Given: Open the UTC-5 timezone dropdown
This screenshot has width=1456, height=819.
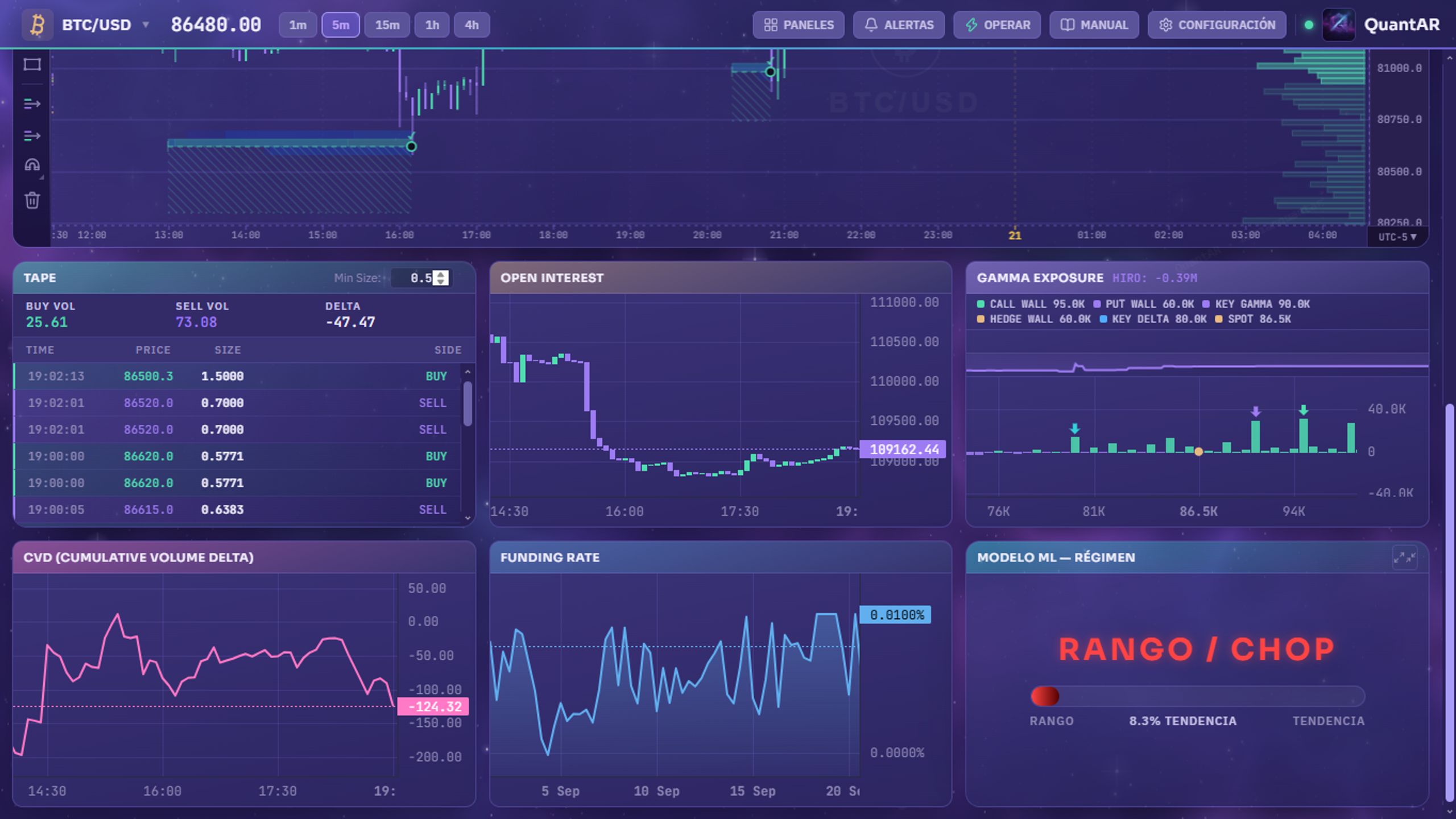Looking at the screenshot, I should 1397,237.
